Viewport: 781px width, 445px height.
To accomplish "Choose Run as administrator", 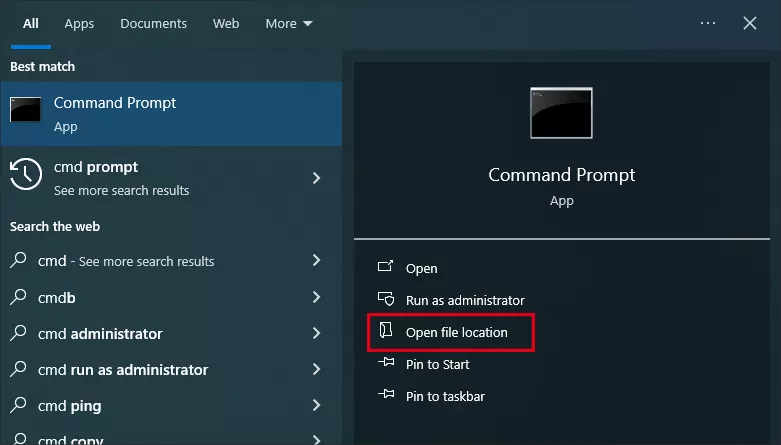I will click(465, 300).
